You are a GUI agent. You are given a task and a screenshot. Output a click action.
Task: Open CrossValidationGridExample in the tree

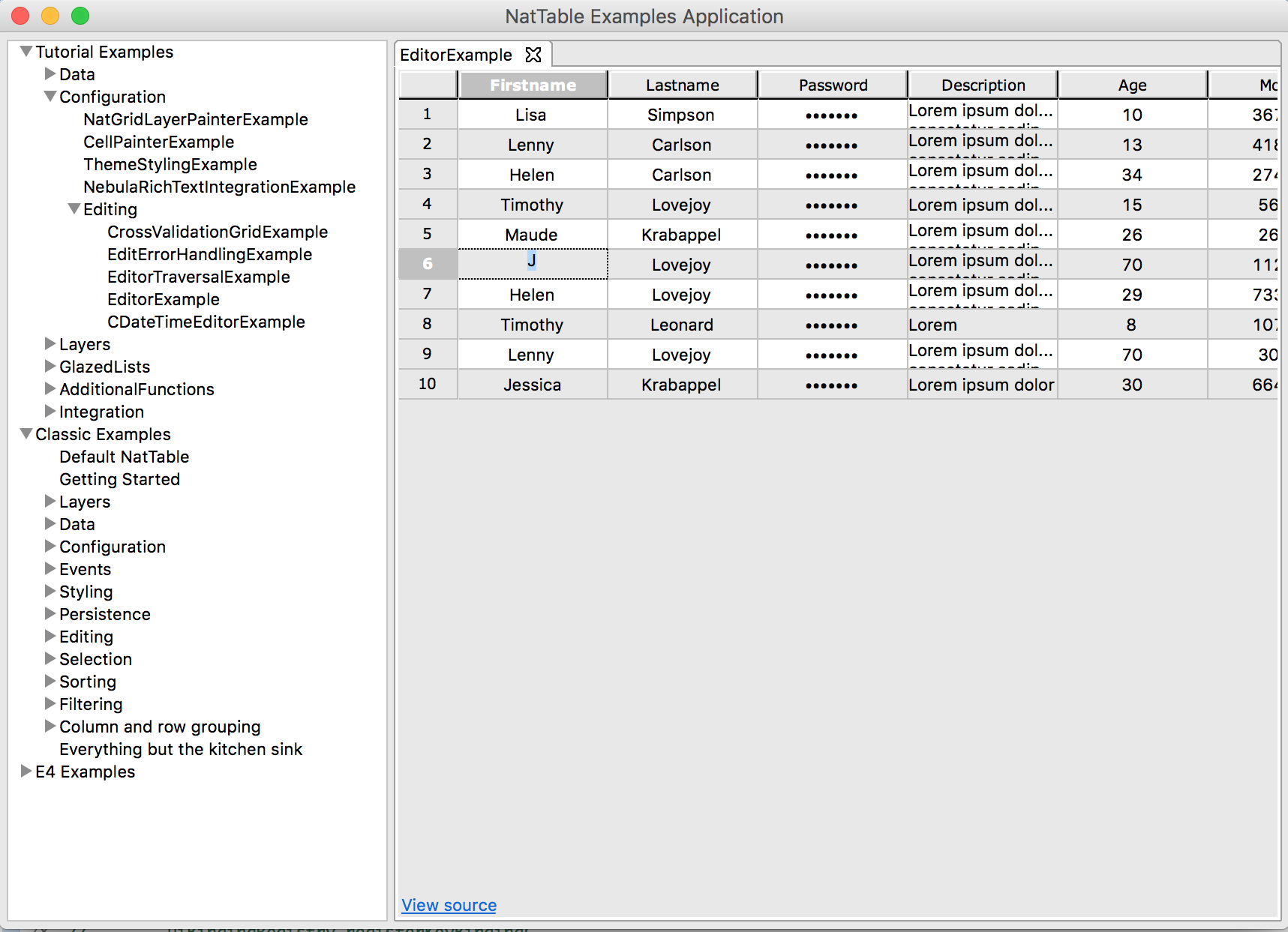(x=218, y=232)
